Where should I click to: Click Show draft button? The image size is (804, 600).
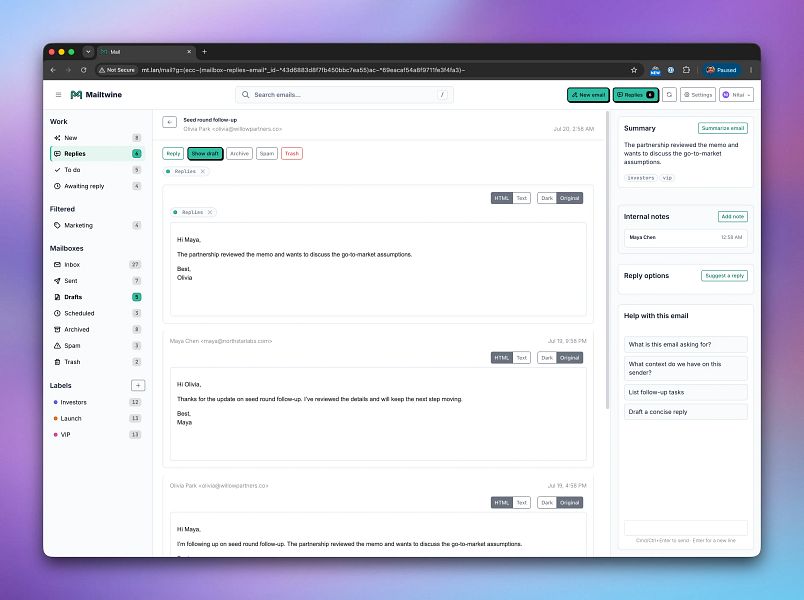click(x=205, y=154)
